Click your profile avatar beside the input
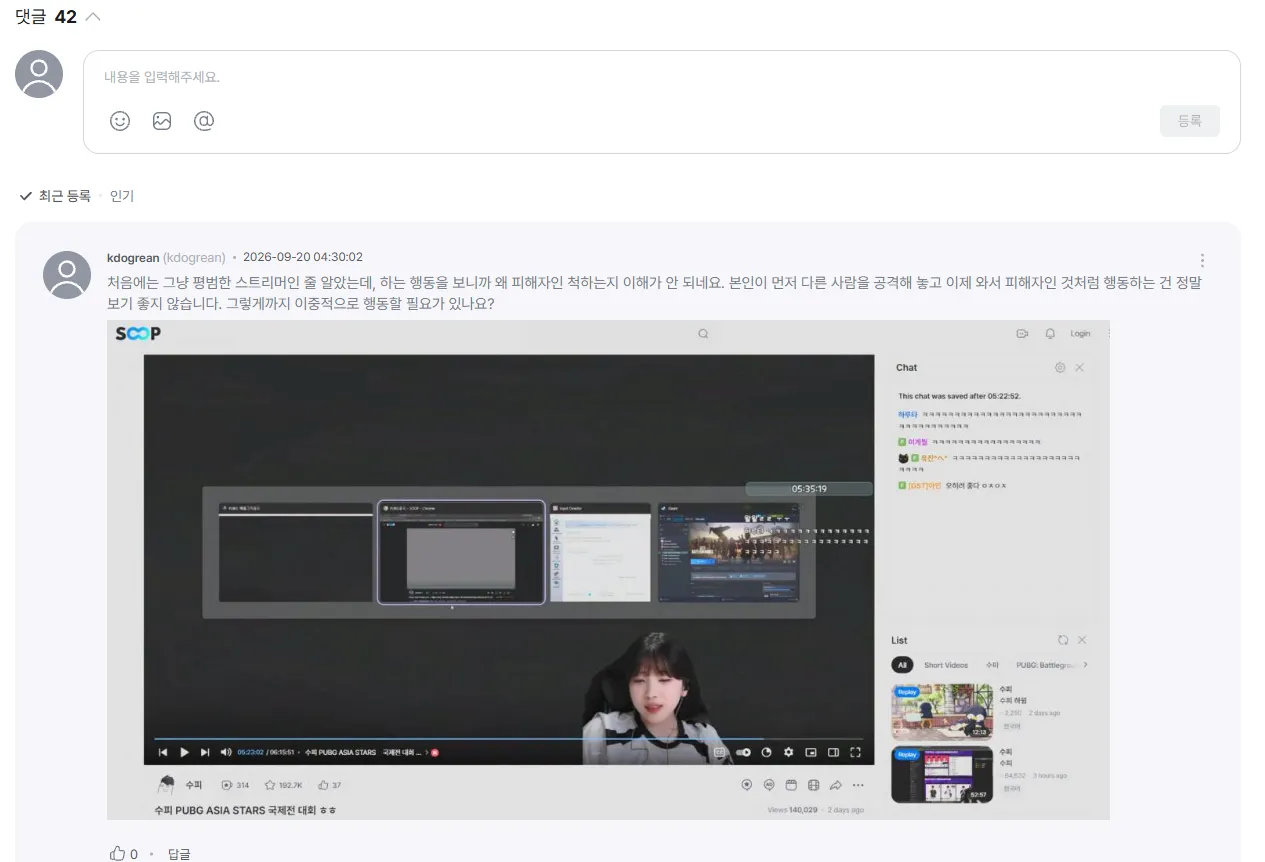The height and width of the screenshot is (862, 1265). 39,74
